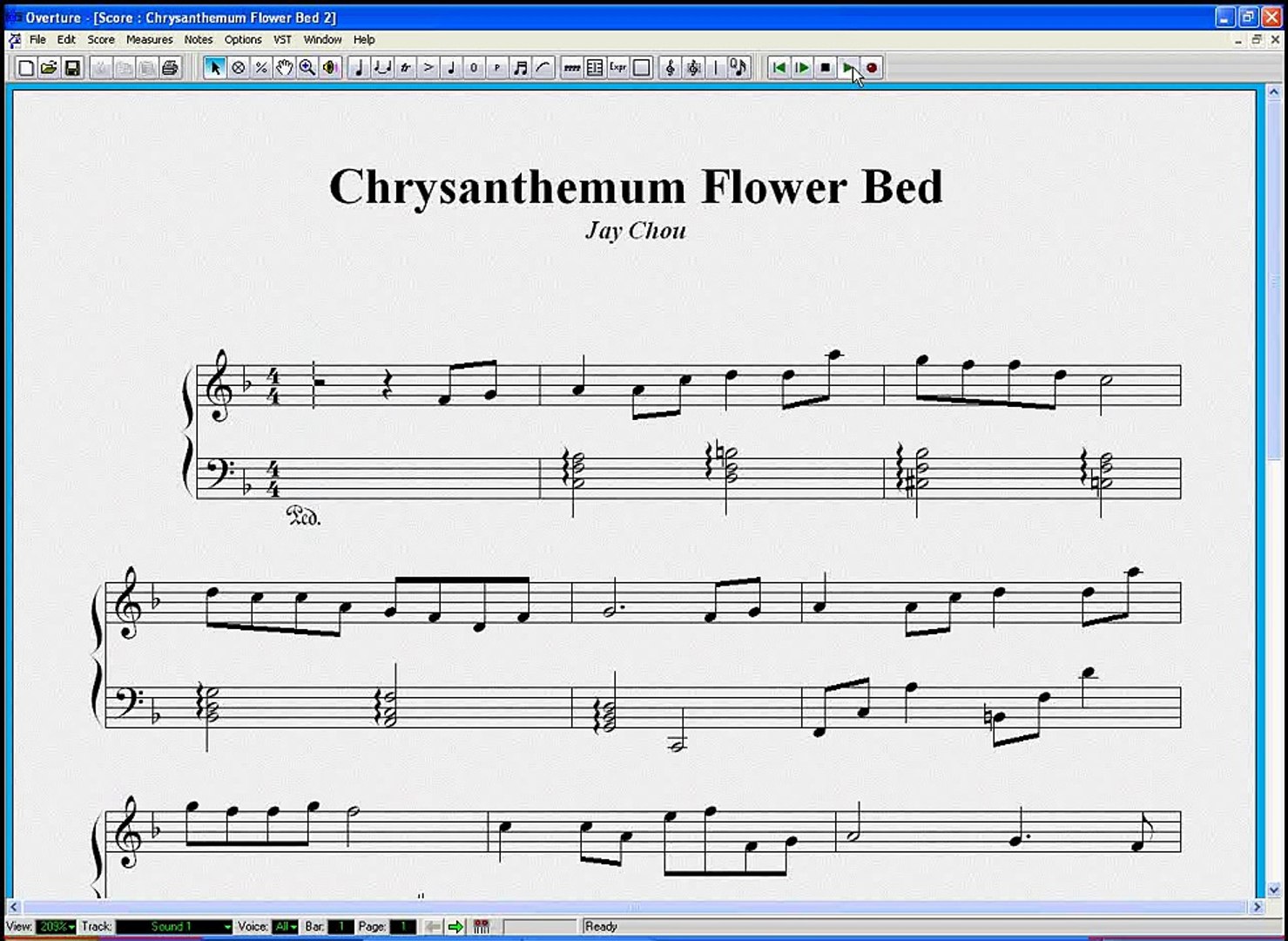Print the score using printer icon
The image size is (1288, 941).
(x=170, y=68)
